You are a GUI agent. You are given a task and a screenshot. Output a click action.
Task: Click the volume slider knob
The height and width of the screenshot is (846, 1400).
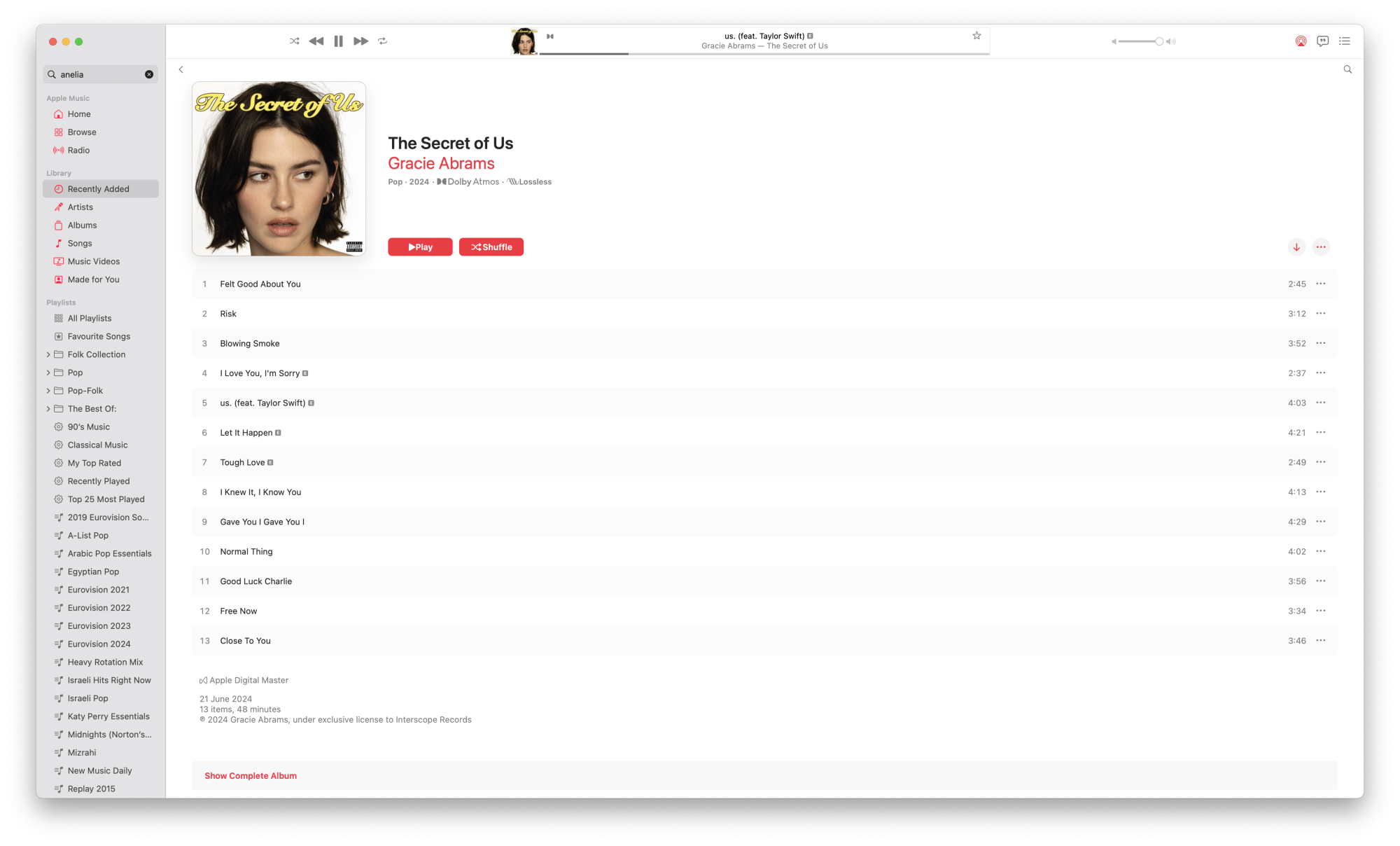1159,41
